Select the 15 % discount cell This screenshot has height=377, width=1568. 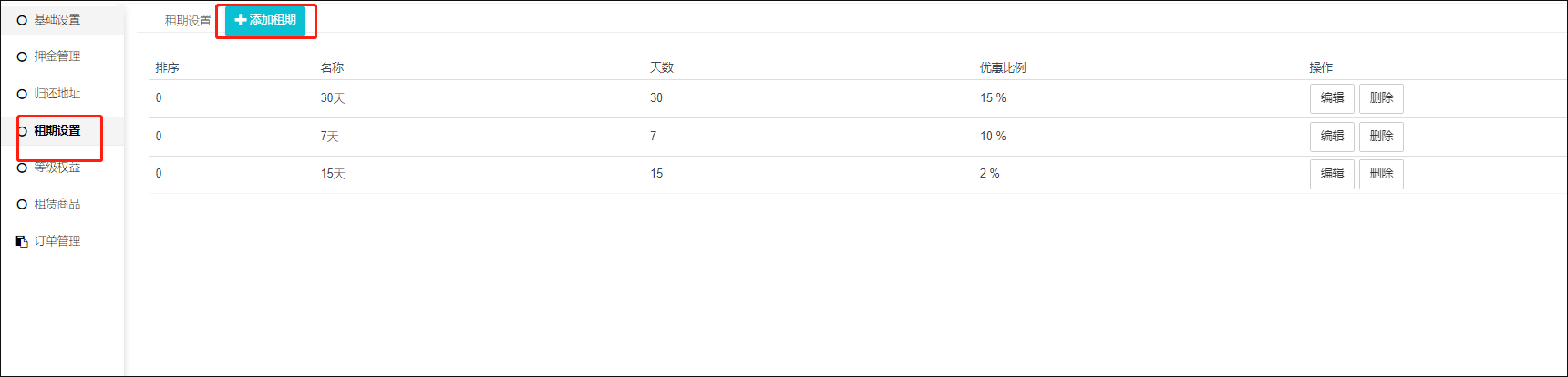993,98
